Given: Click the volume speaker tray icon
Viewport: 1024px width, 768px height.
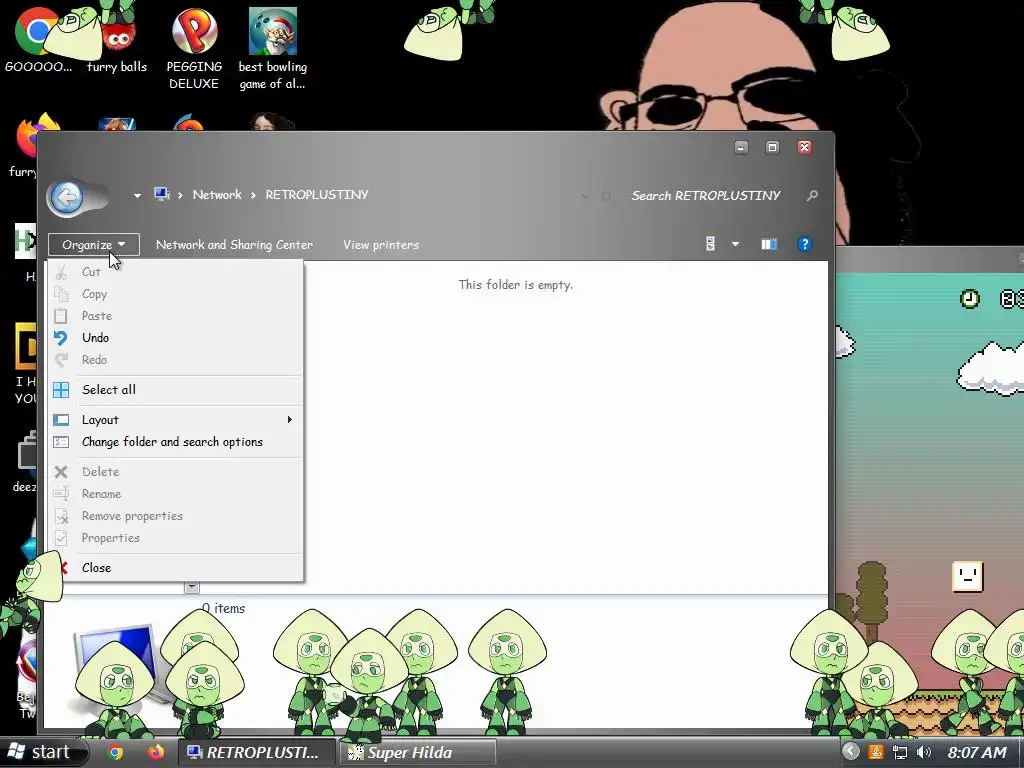Looking at the screenshot, I should click(924, 752).
